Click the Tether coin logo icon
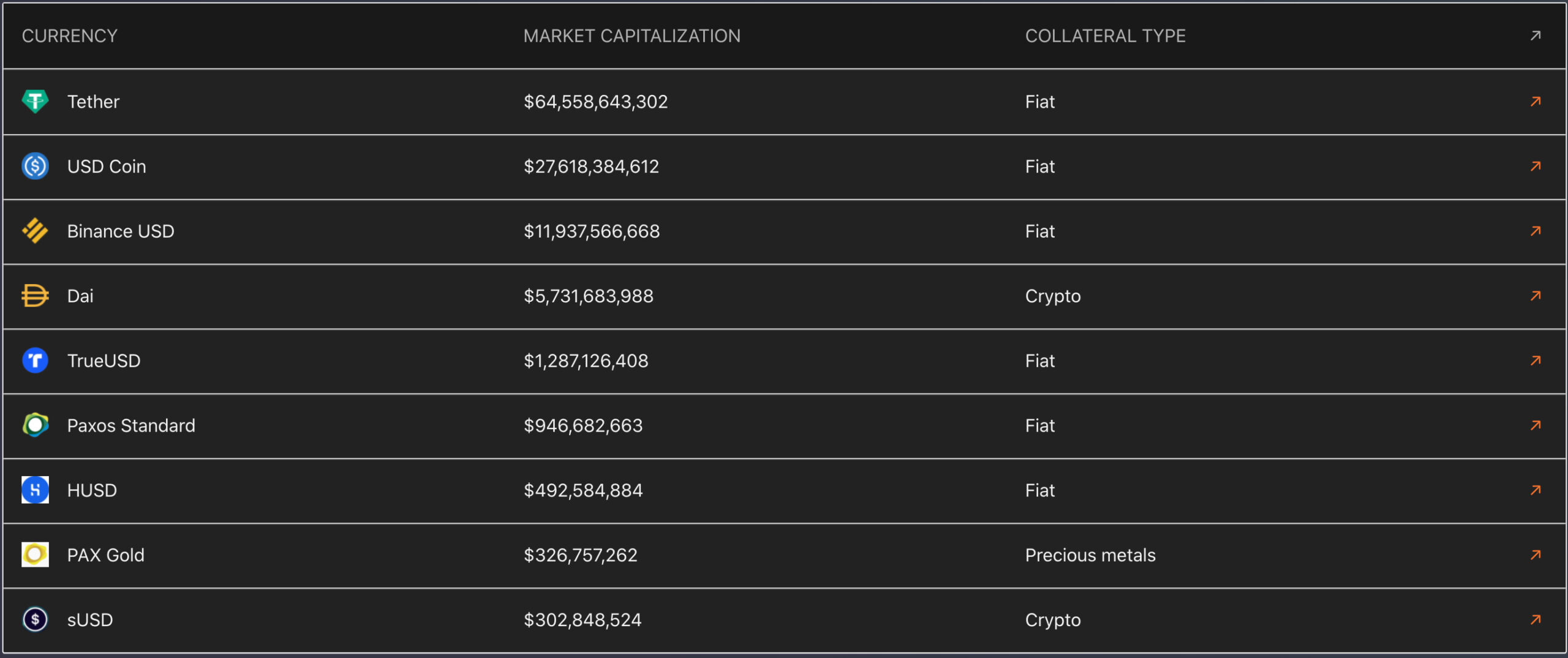The height and width of the screenshot is (658, 1568). 35,101
